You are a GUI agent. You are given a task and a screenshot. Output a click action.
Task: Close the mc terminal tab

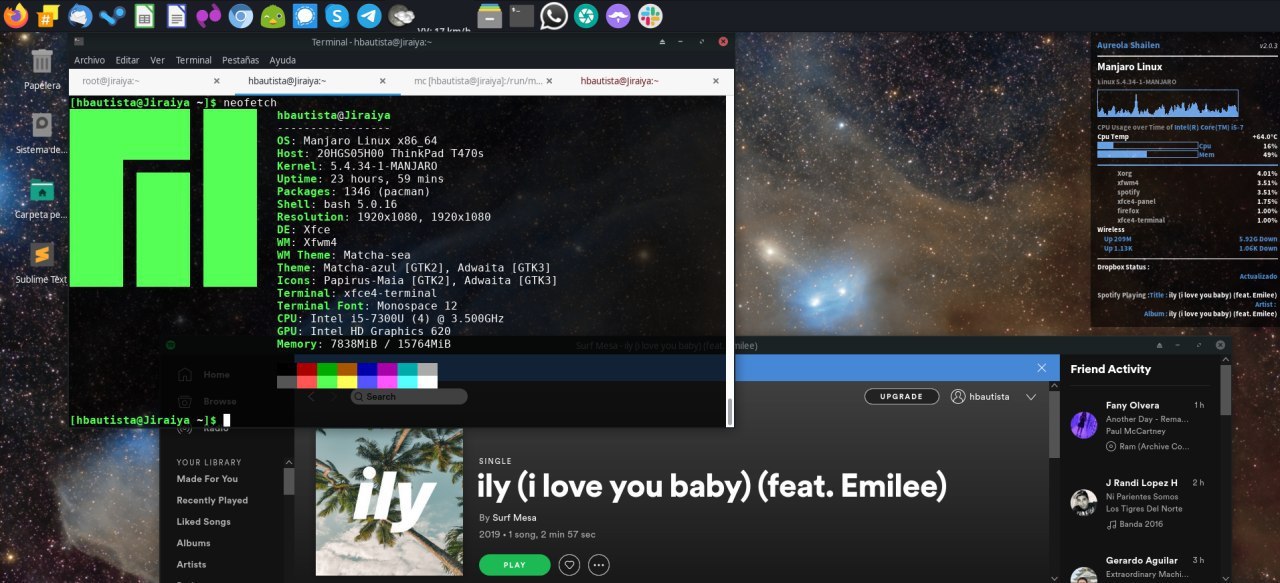[x=549, y=81]
